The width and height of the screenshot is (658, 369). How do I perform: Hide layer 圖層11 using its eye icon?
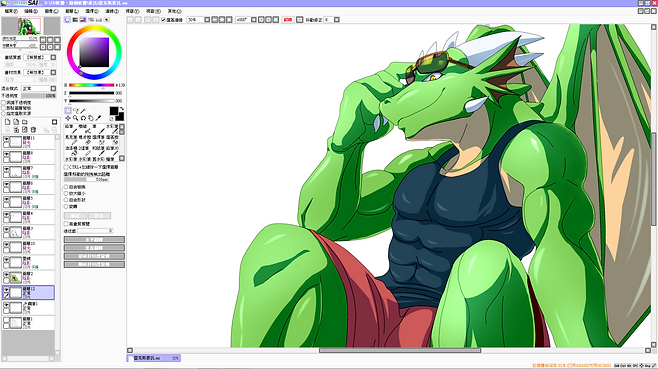click(6, 139)
